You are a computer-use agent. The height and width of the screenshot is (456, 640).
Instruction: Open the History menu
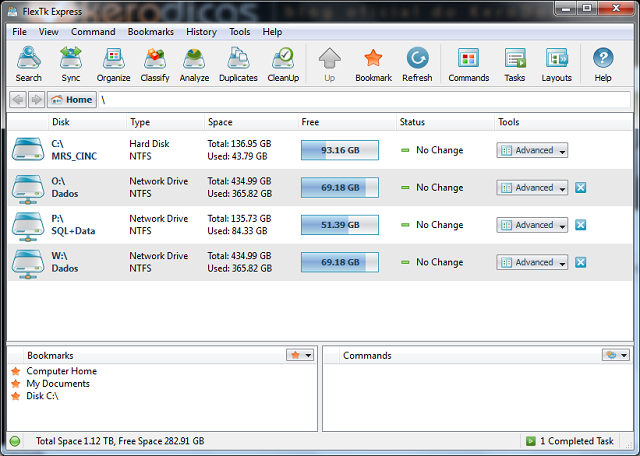click(x=201, y=32)
